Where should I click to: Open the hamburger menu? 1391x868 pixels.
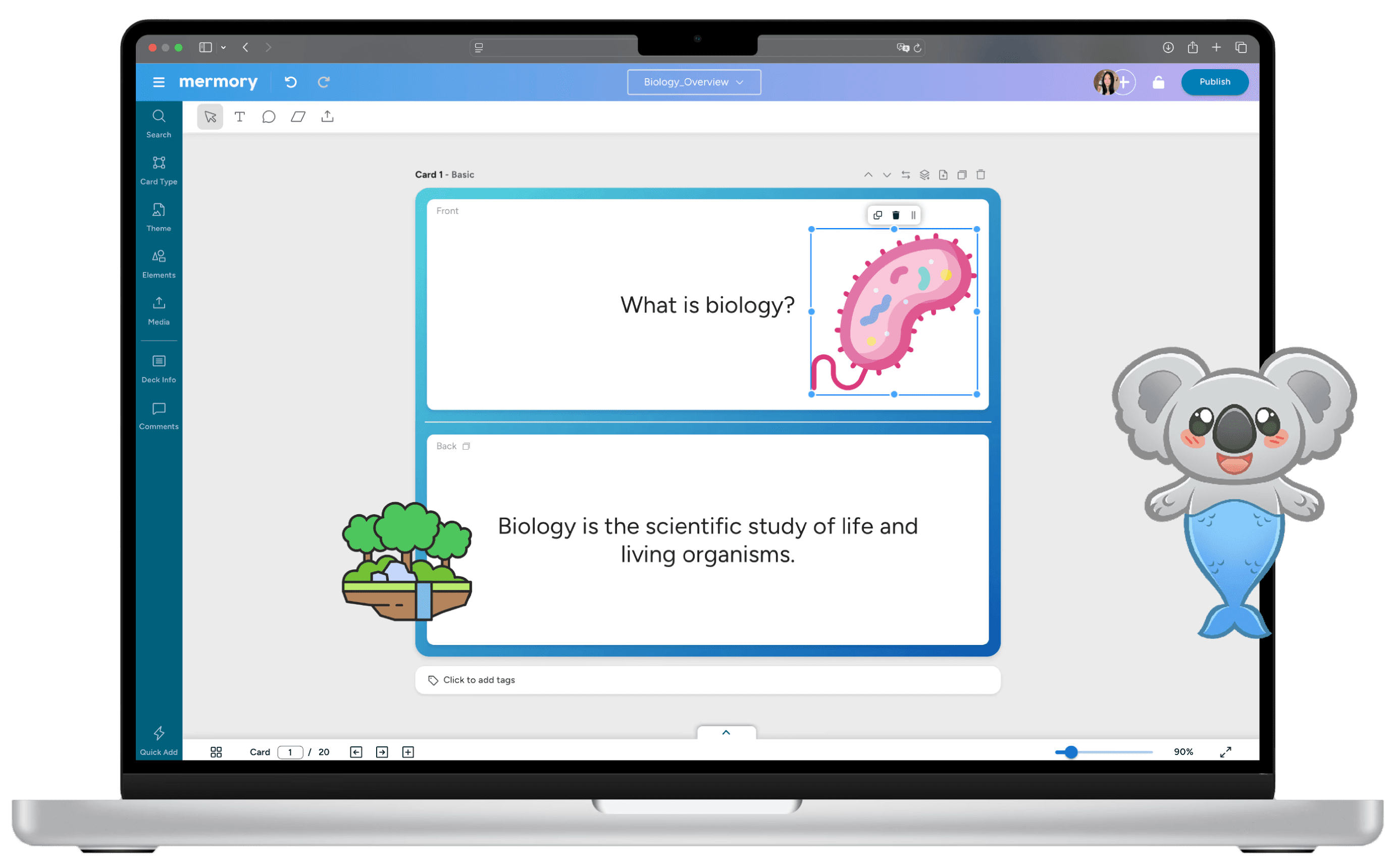159,82
